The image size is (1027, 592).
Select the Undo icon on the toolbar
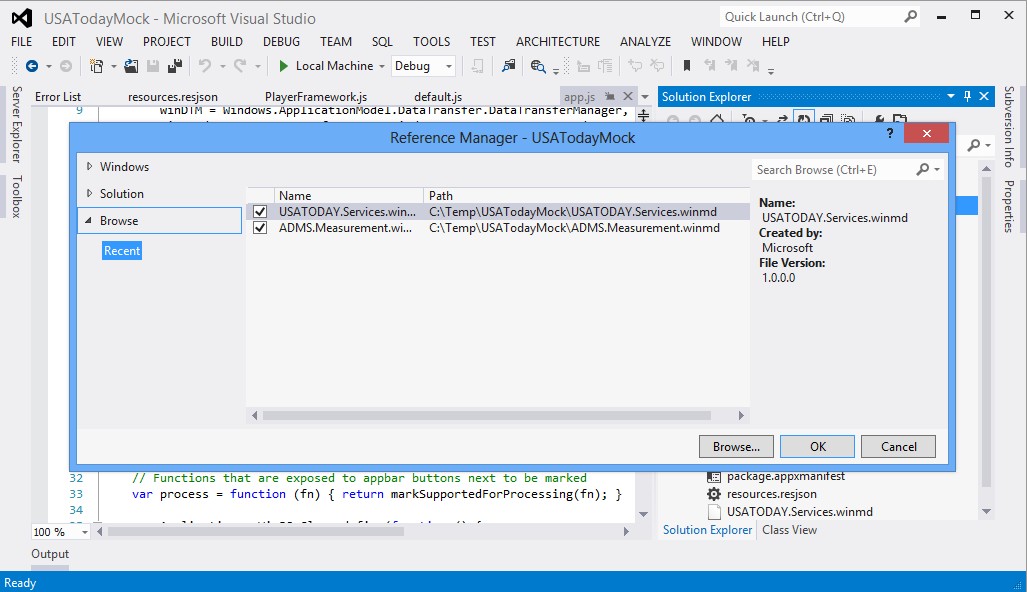[204, 66]
